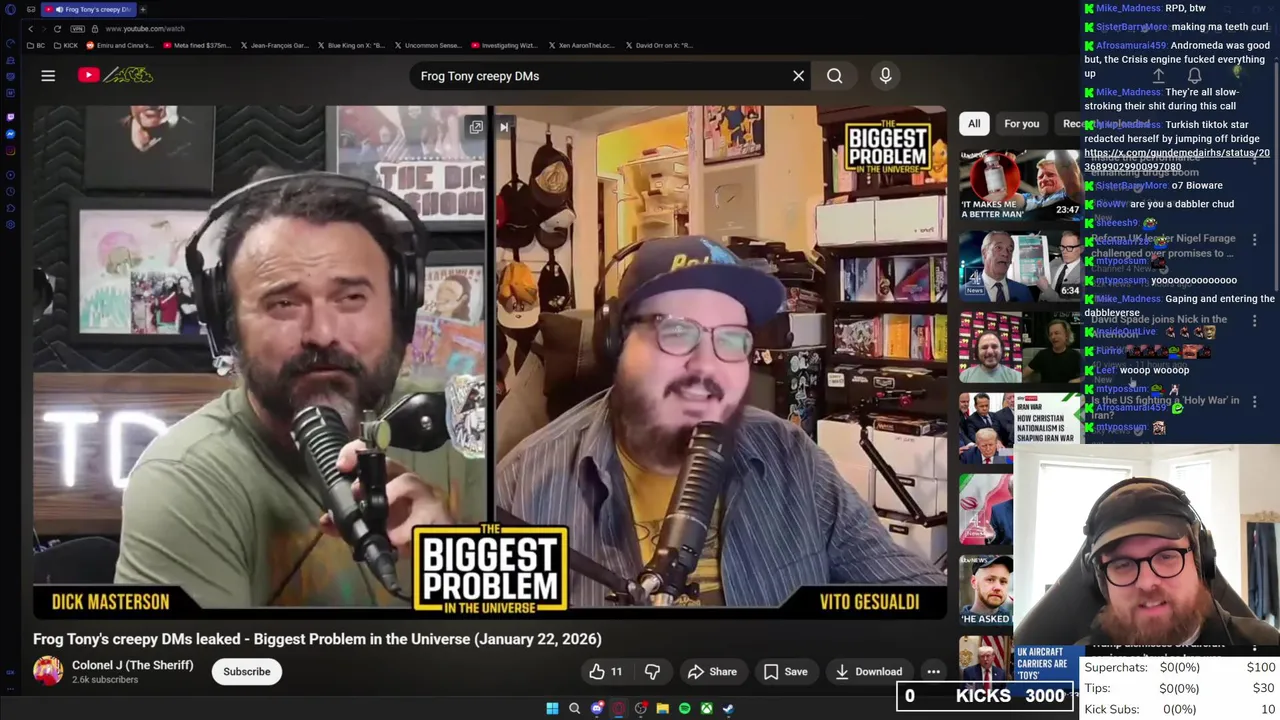Subscribe to Colonel J channel
The height and width of the screenshot is (720, 1280).
pyautogui.click(x=247, y=672)
